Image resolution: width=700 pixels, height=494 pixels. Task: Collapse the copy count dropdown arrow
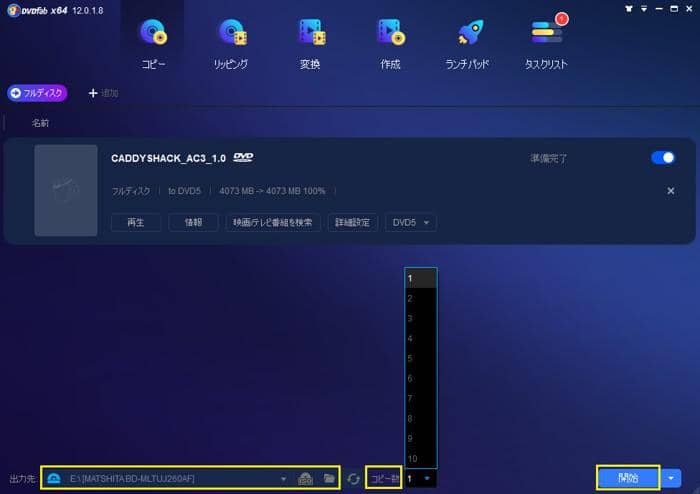pyautogui.click(x=427, y=478)
